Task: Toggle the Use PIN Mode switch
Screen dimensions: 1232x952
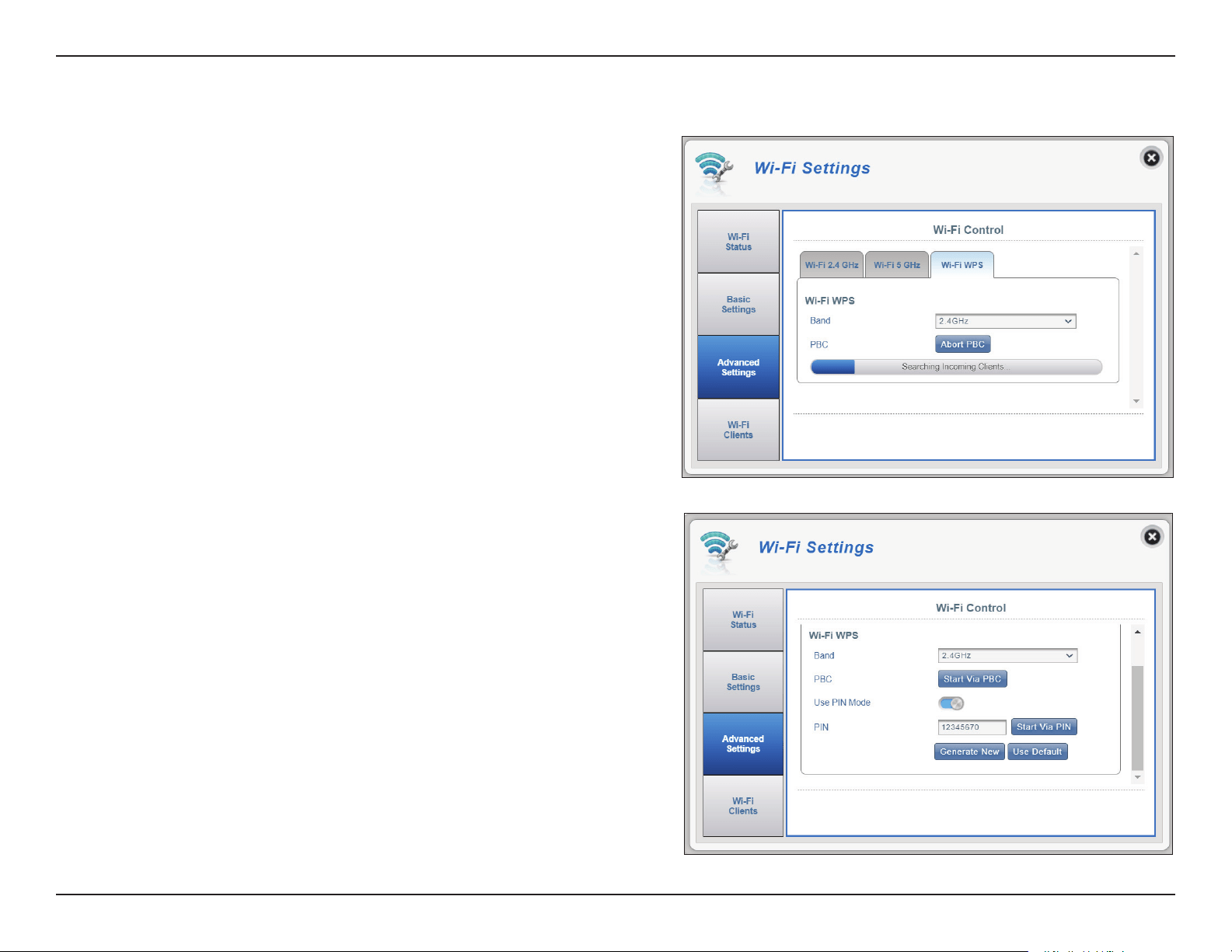Action: pyautogui.click(x=951, y=703)
